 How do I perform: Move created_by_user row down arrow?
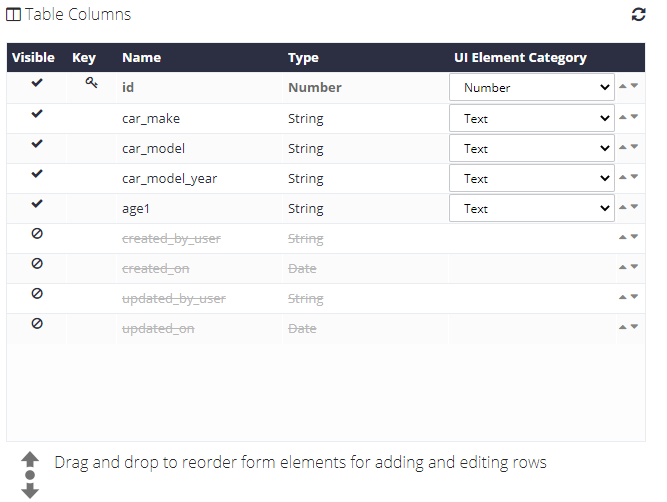point(634,237)
